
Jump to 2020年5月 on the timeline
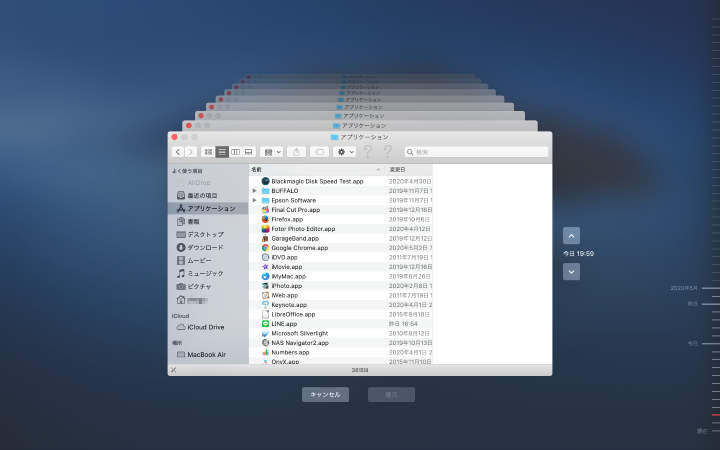tap(684, 288)
